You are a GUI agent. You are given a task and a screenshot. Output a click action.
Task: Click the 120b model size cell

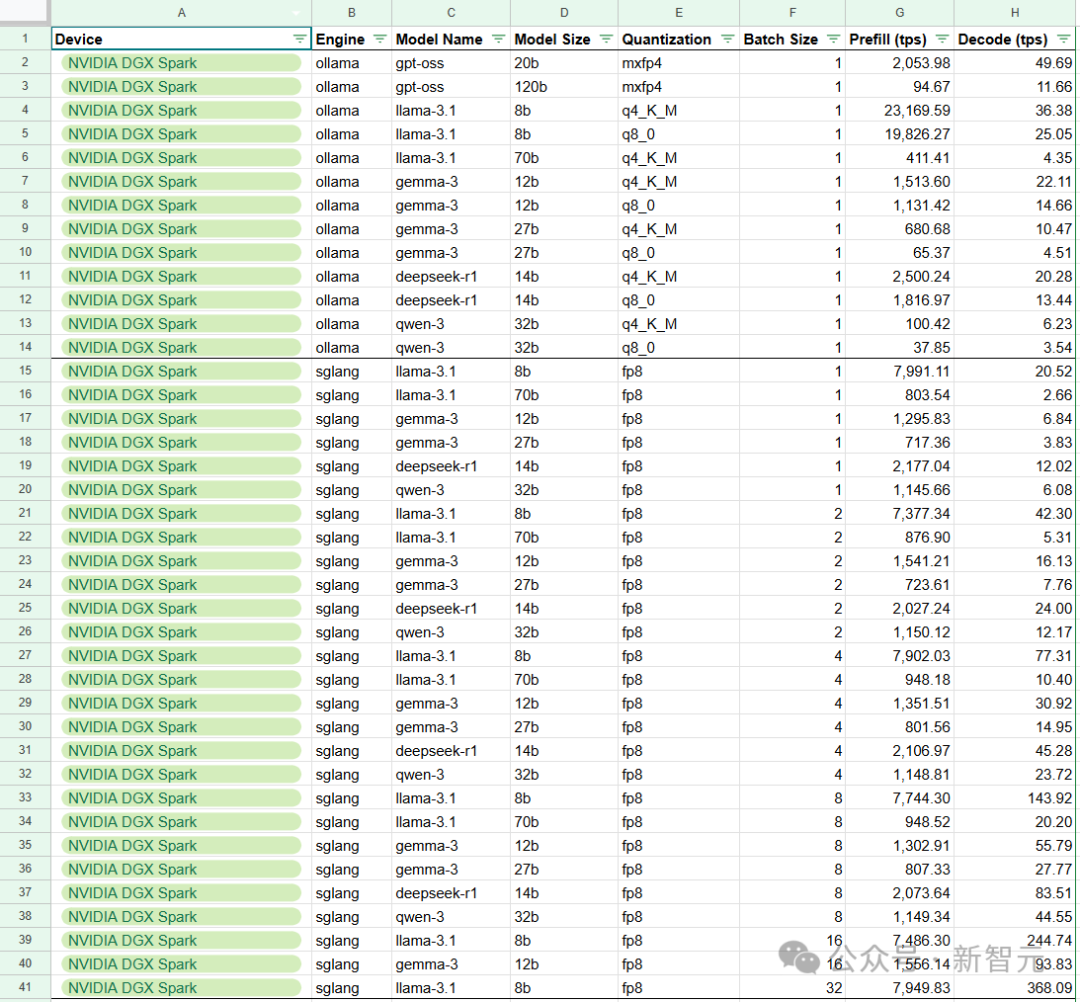pyautogui.click(x=564, y=86)
